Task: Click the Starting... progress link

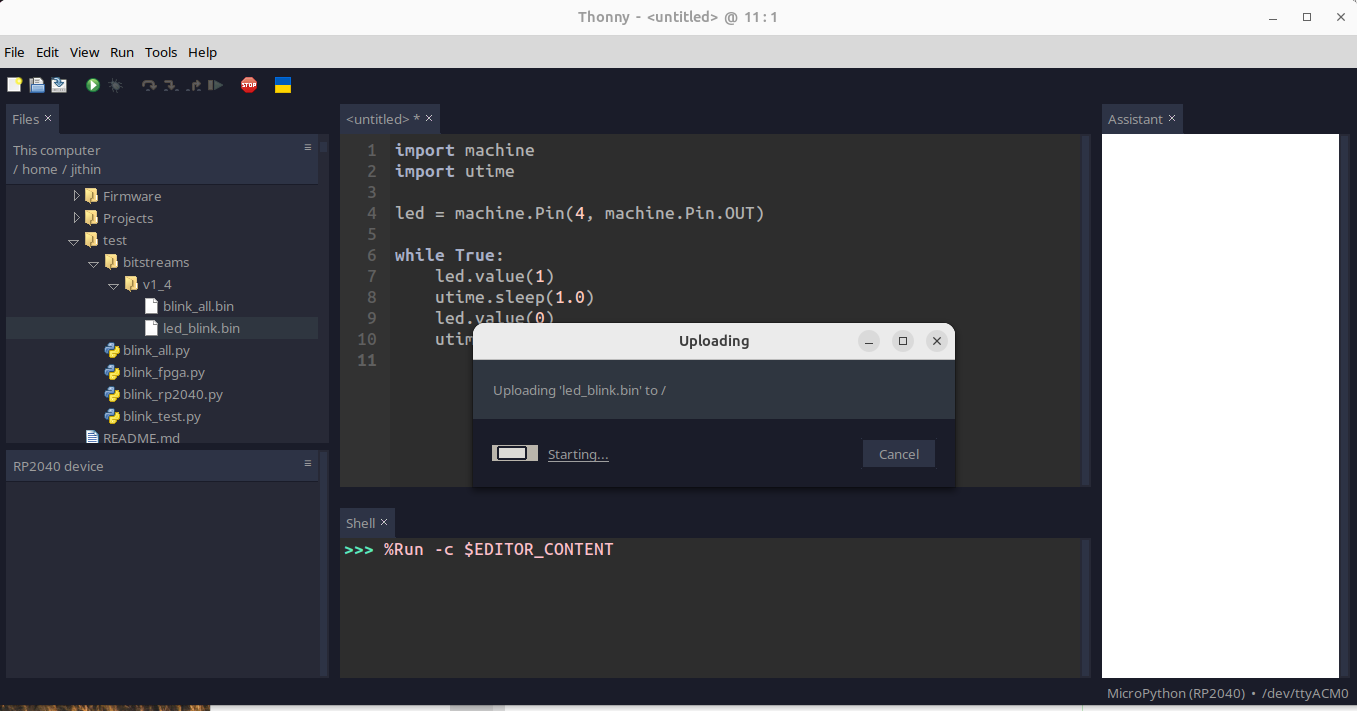Action: coord(578,455)
